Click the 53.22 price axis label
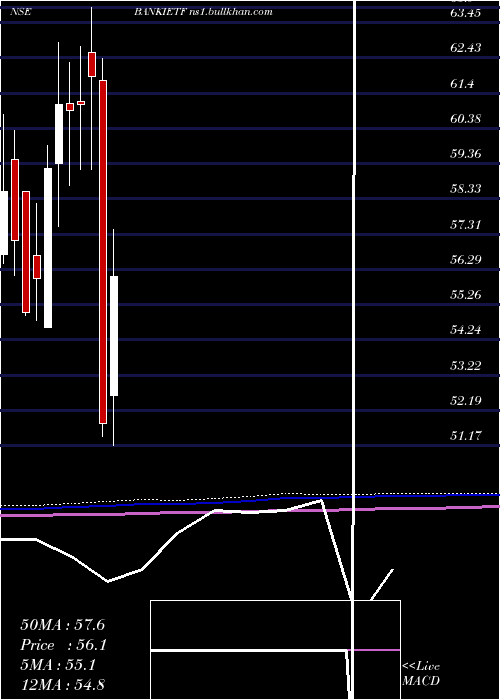 pyautogui.click(x=466, y=366)
